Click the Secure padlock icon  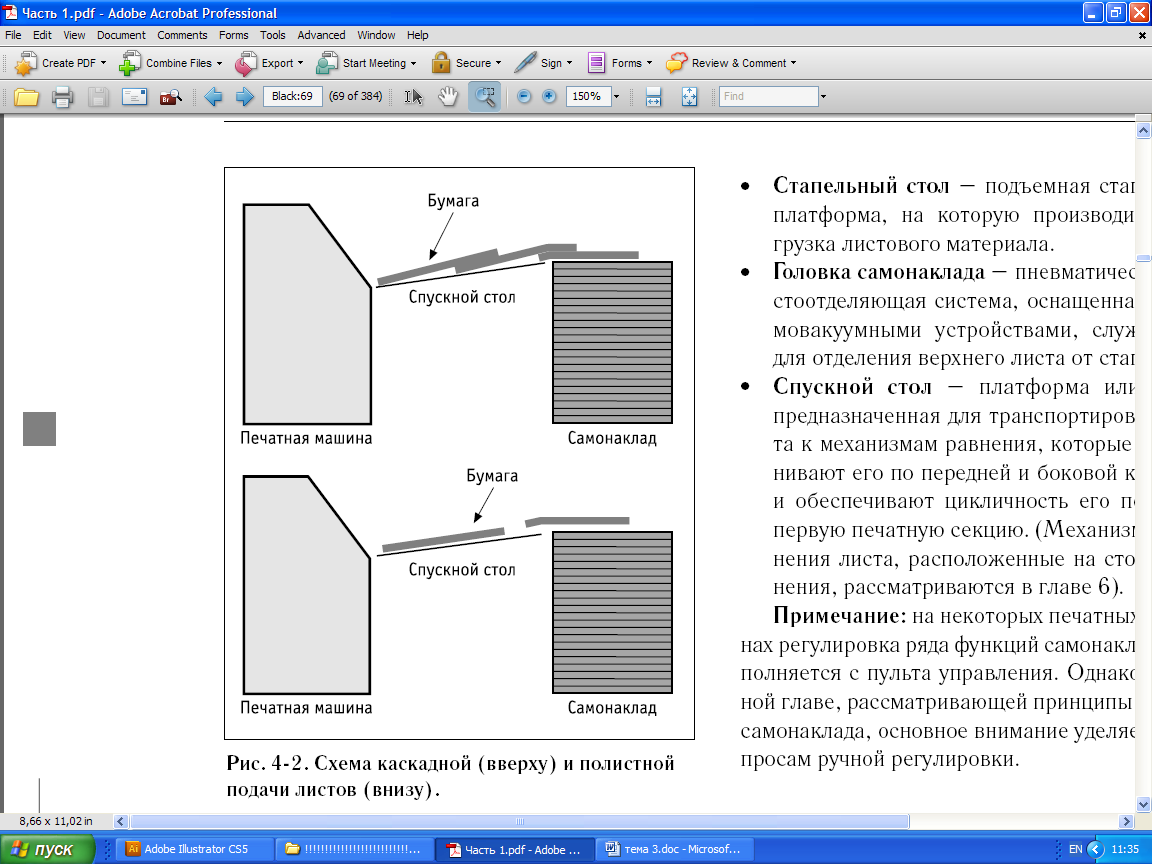tap(441, 63)
